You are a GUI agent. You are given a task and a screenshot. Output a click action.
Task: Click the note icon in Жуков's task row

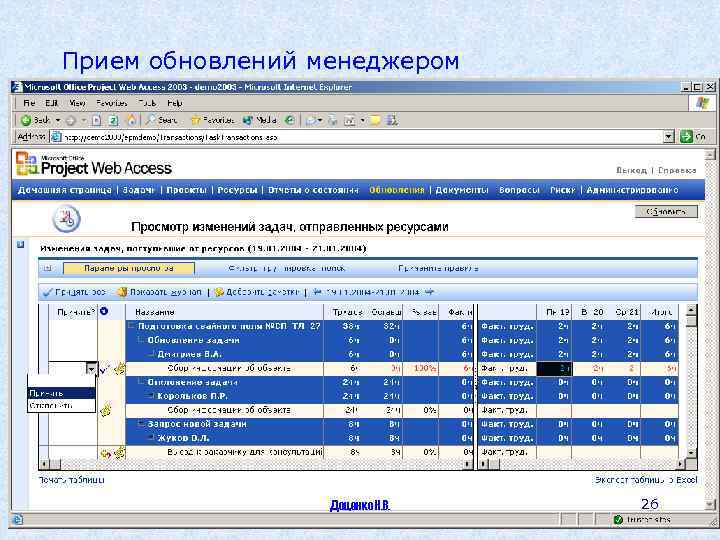pos(120,452)
